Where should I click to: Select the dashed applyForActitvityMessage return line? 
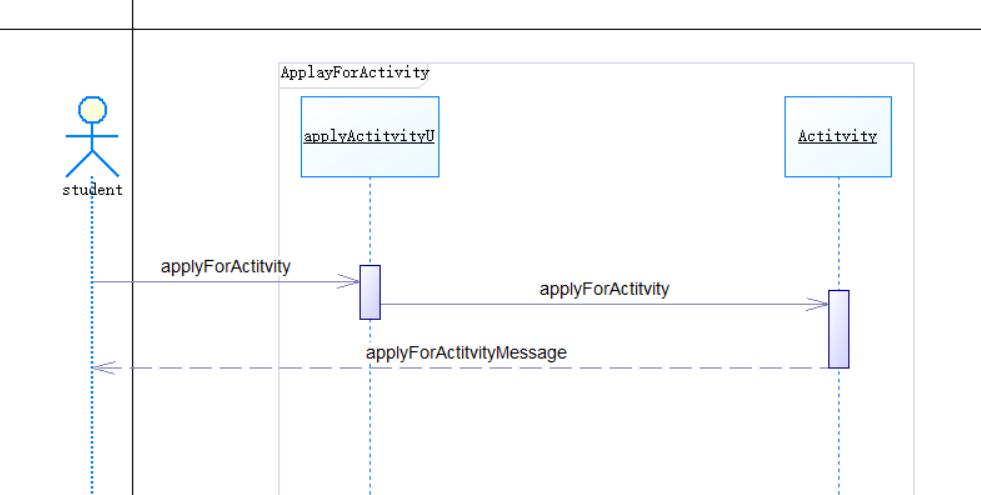tap(600, 368)
